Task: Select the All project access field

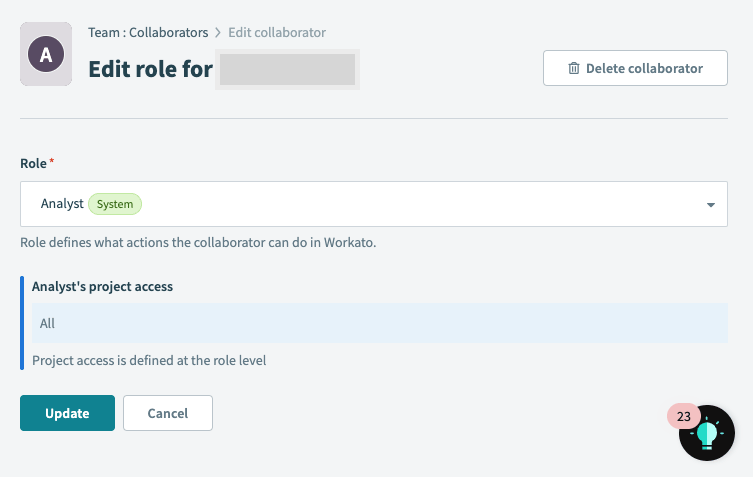Action: tap(380, 323)
